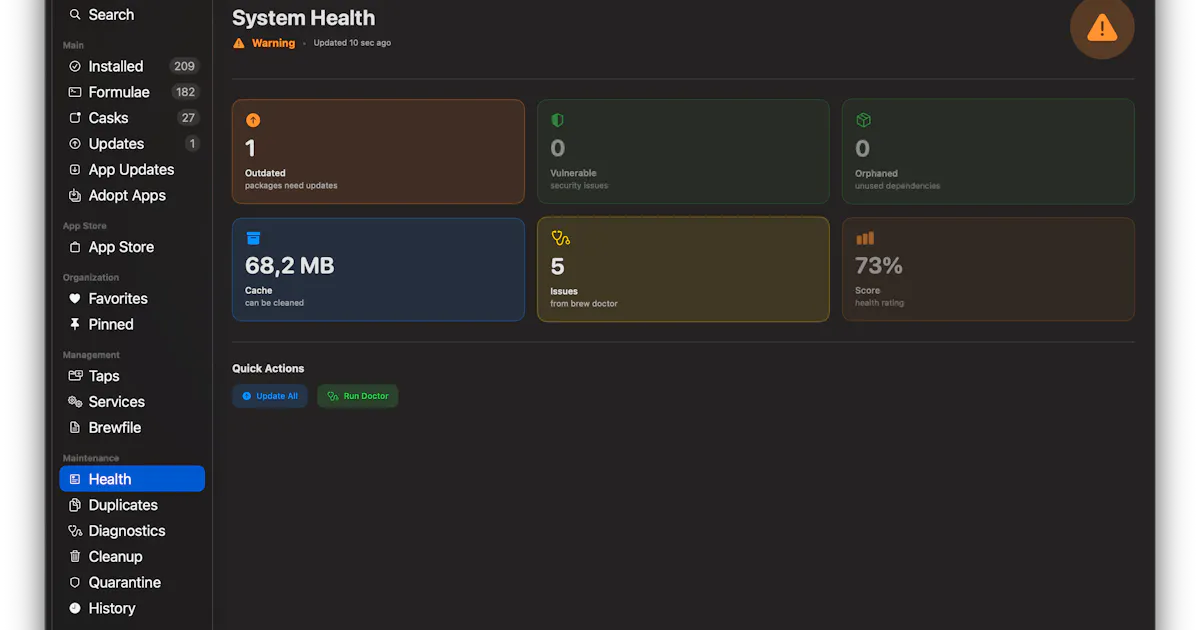Open the Orphaned dependencies card

(x=988, y=151)
